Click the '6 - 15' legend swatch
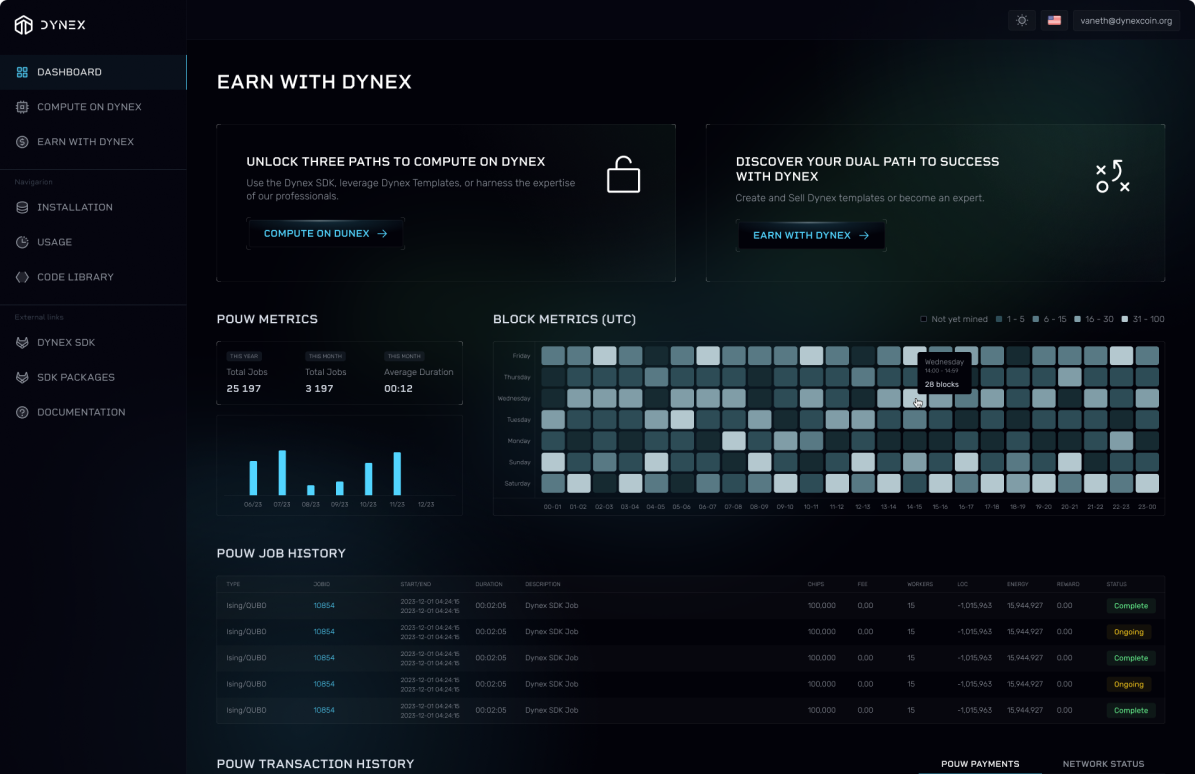1195x774 pixels. (1036, 319)
